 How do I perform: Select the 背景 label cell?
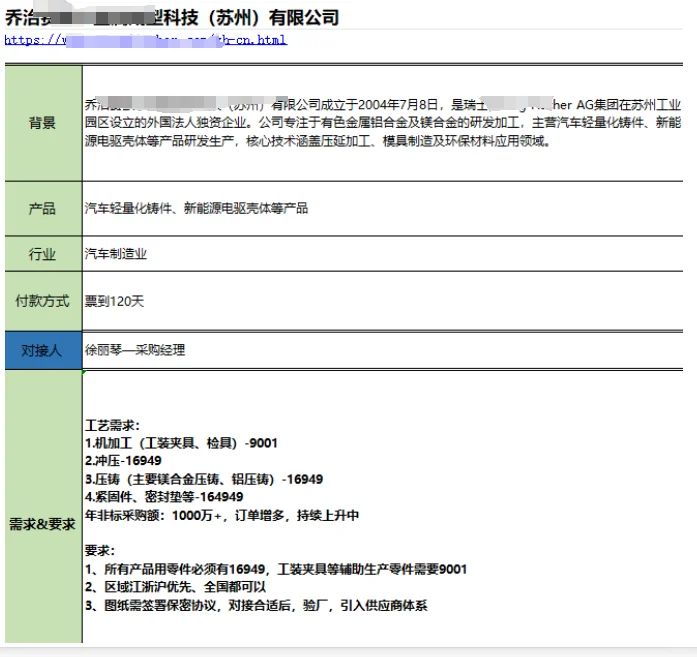43,123
